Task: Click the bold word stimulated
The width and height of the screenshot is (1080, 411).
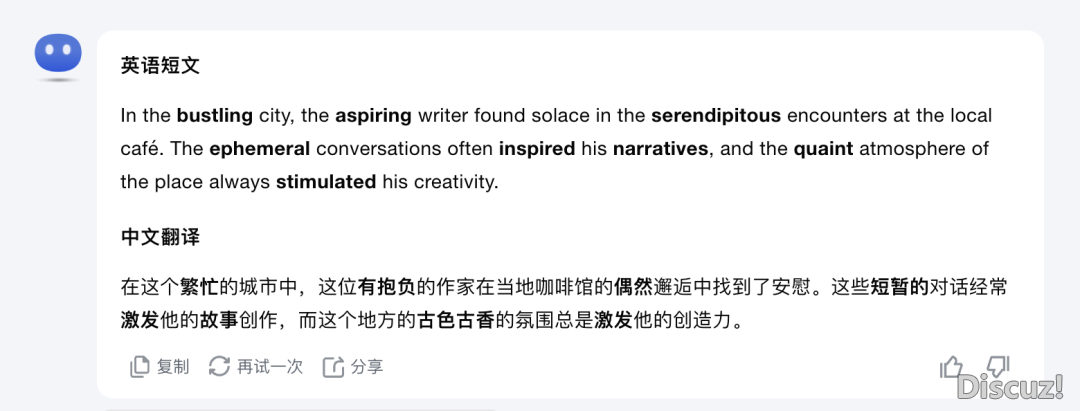Action: point(326,183)
